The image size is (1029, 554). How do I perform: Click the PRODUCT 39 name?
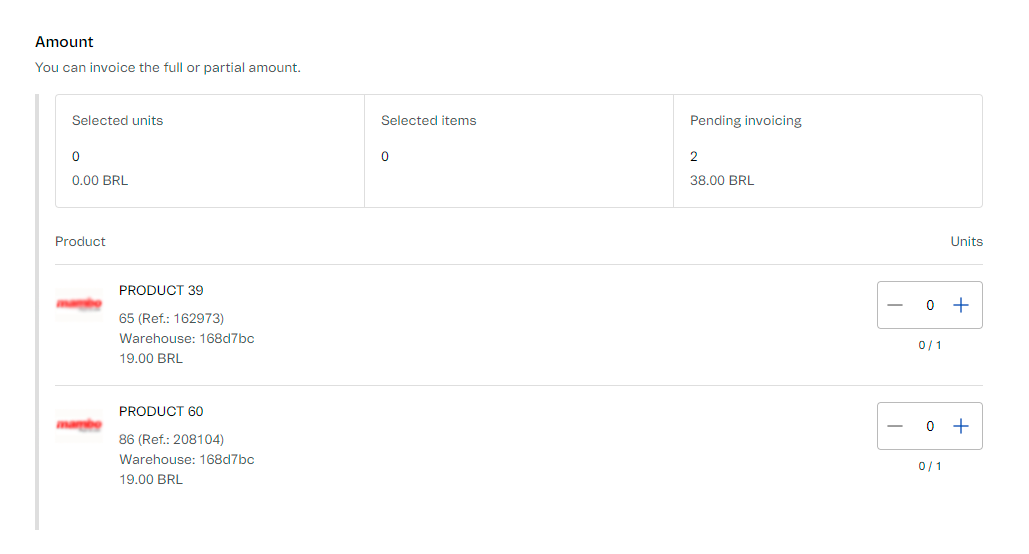point(161,290)
